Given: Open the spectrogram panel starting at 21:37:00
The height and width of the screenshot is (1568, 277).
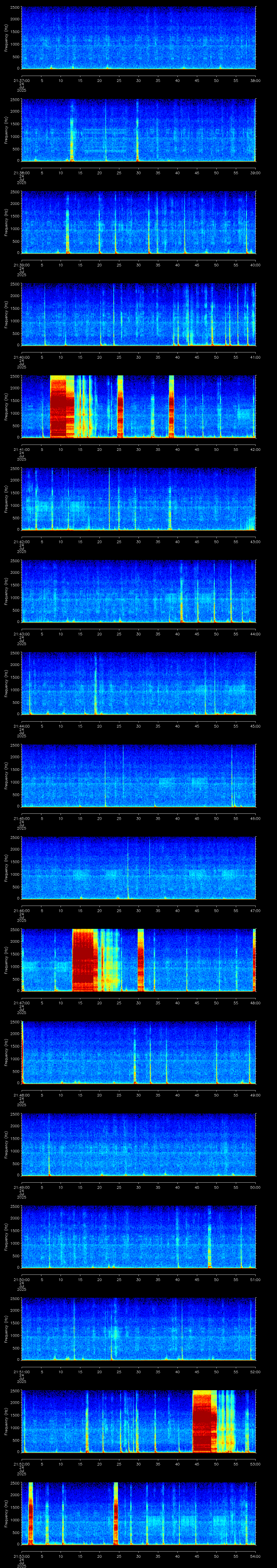Looking at the screenshot, I should pyautogui.click(x=139, y=38).
